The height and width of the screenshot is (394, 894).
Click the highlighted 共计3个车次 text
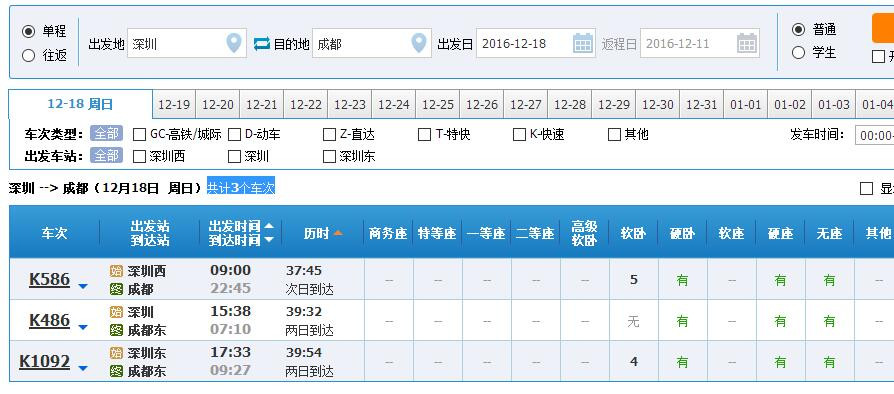(241, 186)
